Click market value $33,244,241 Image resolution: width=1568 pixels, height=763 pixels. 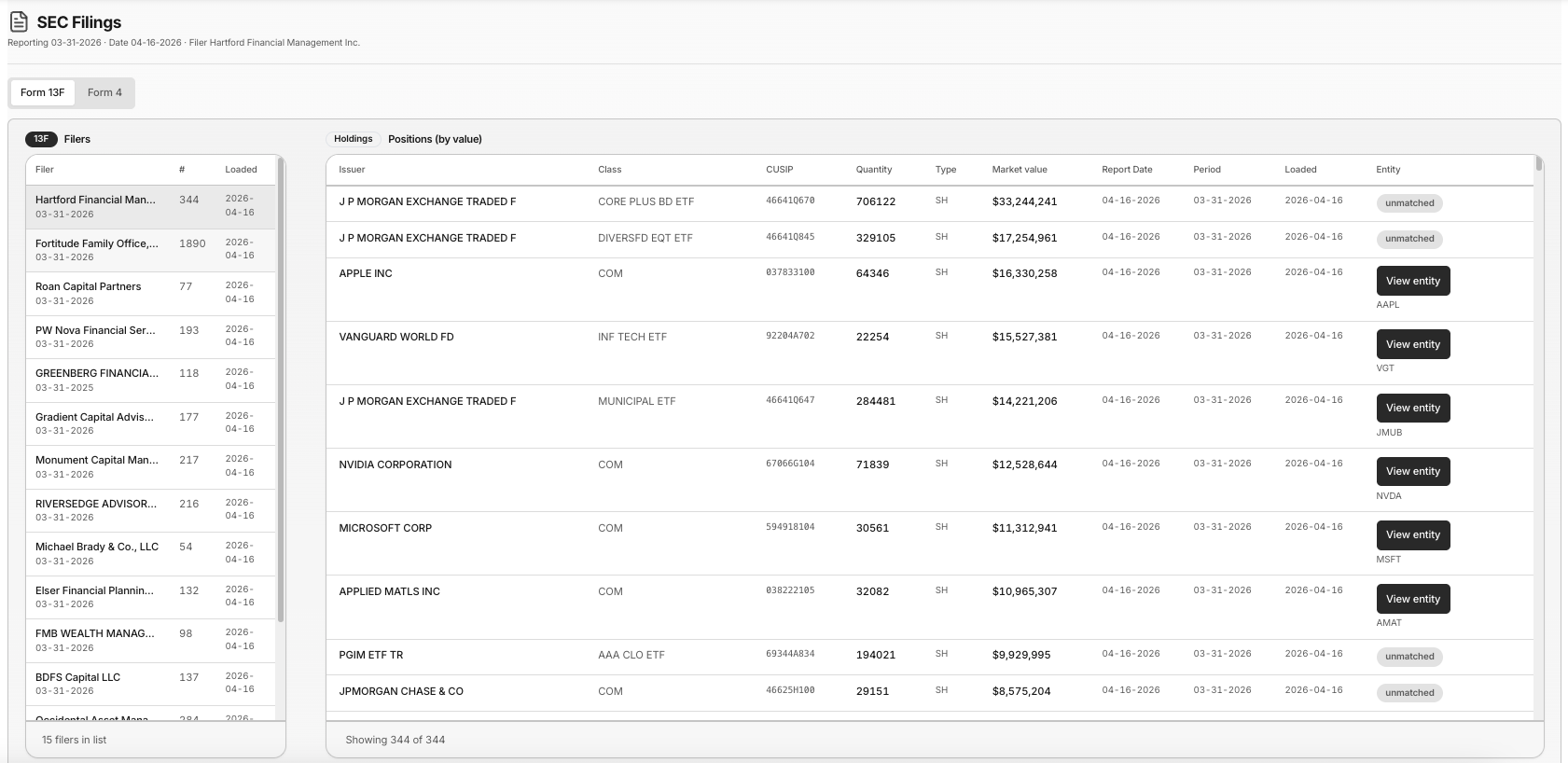pyautogui.click(x=1024, y=201)
